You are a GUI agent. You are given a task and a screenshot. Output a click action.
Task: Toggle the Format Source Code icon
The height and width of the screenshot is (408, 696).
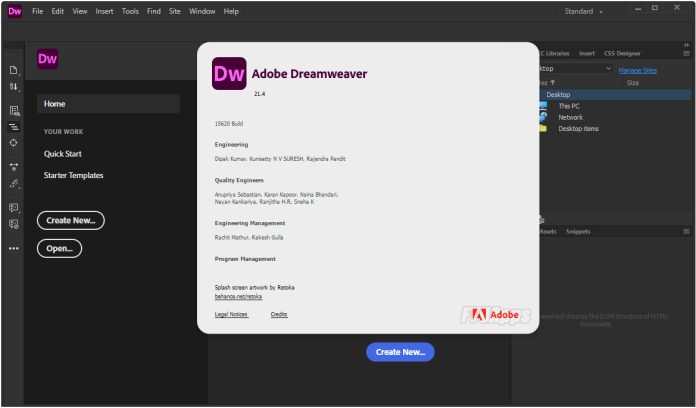(x=14, y=127)
